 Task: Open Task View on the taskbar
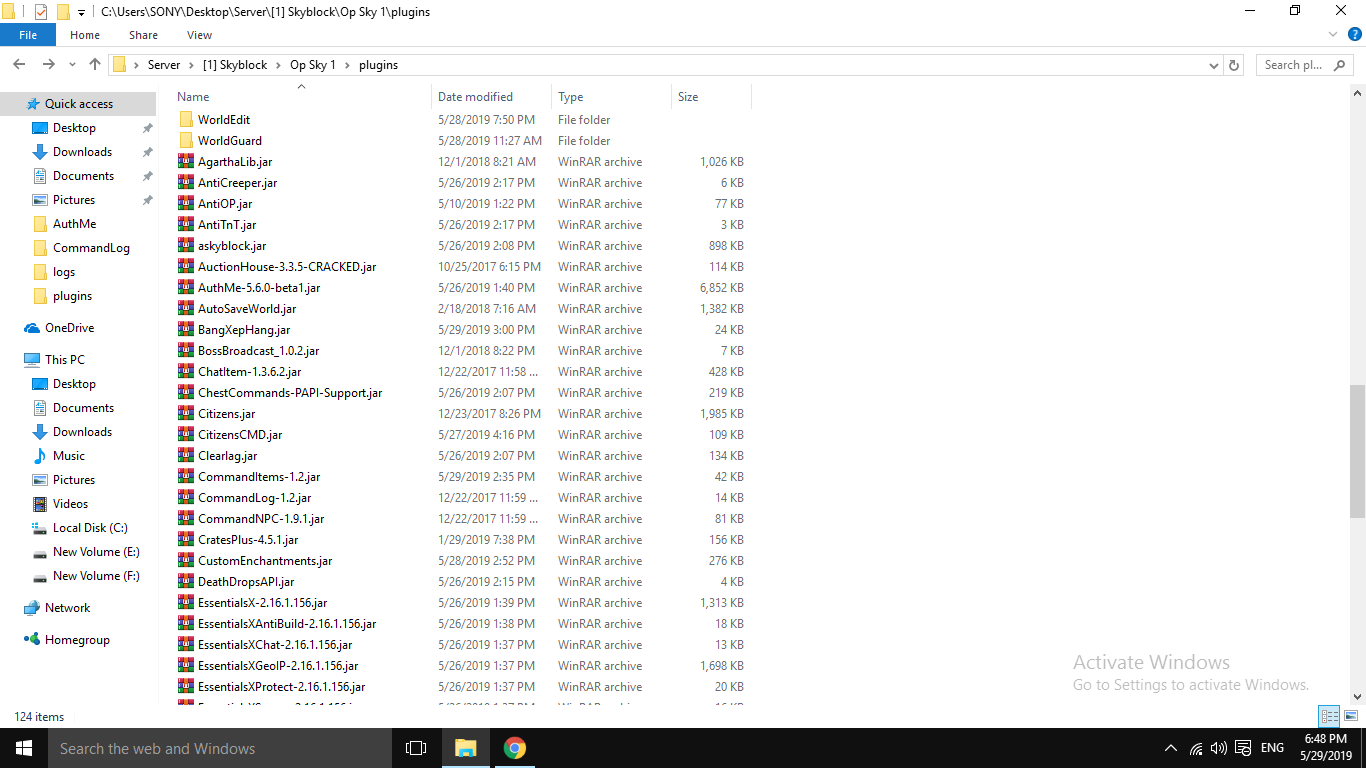[x=416, y=748]
